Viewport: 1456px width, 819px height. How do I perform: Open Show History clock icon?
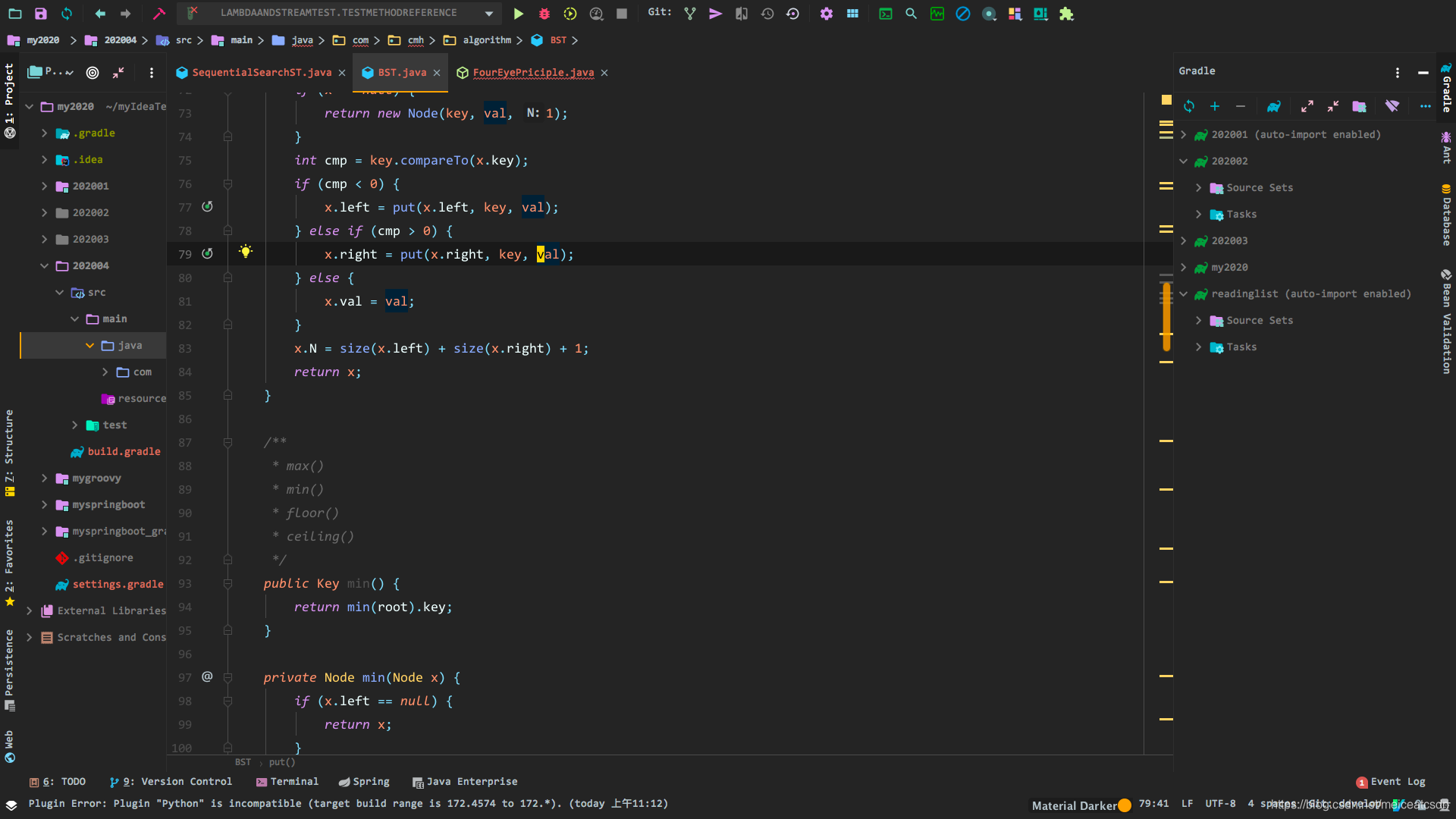pyautogui.click(x=767, y=14)
